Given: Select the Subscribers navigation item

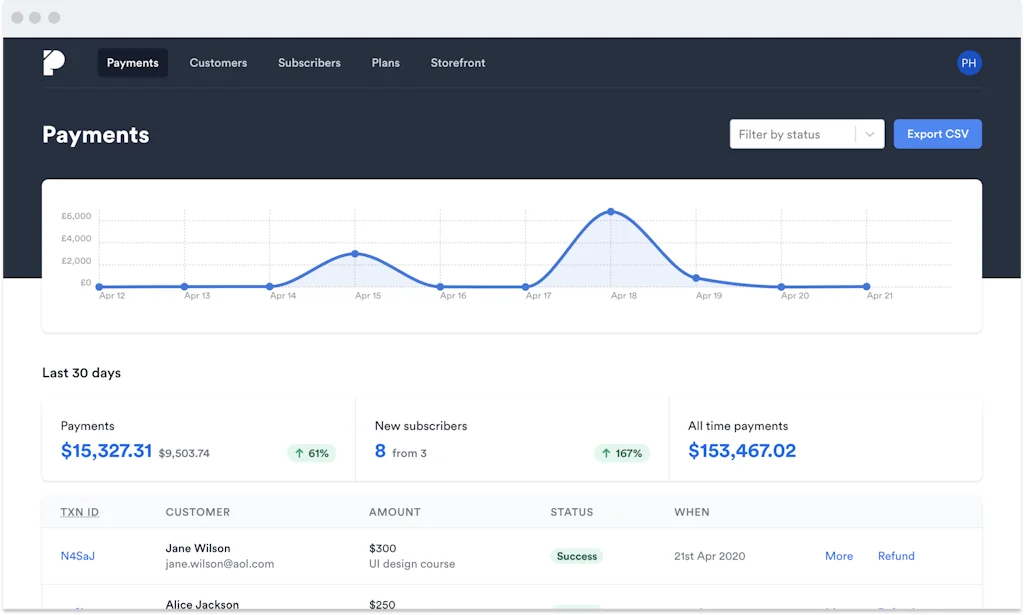Looking at the screenshot, I should click(309, 62).
